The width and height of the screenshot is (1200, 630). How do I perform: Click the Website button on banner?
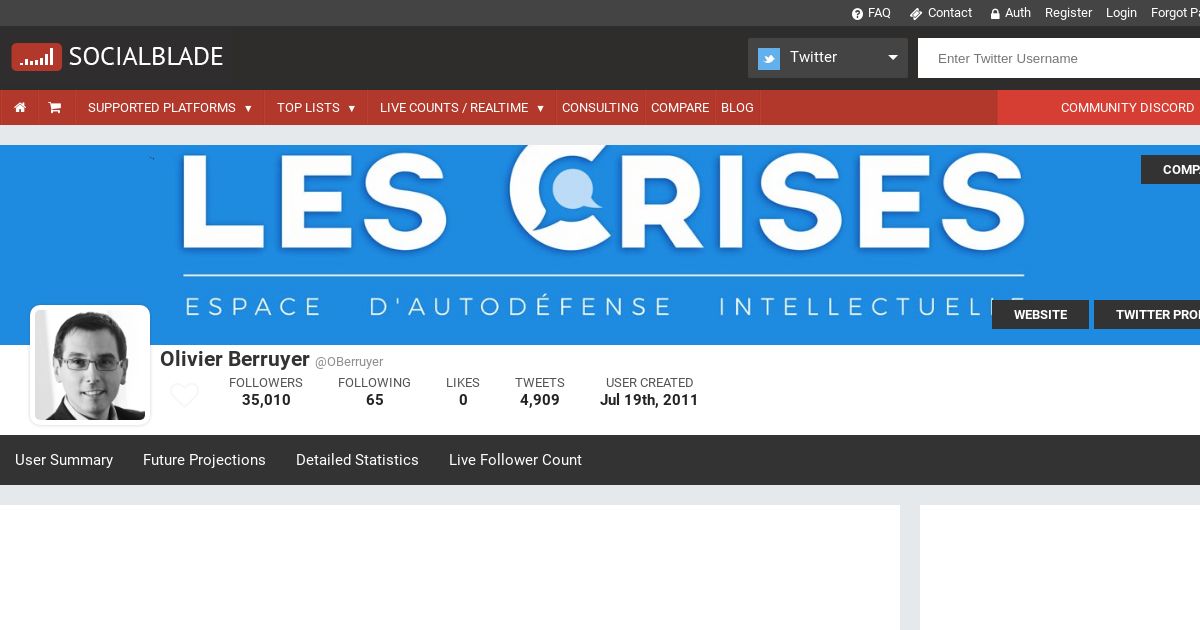click(1040, 315)
